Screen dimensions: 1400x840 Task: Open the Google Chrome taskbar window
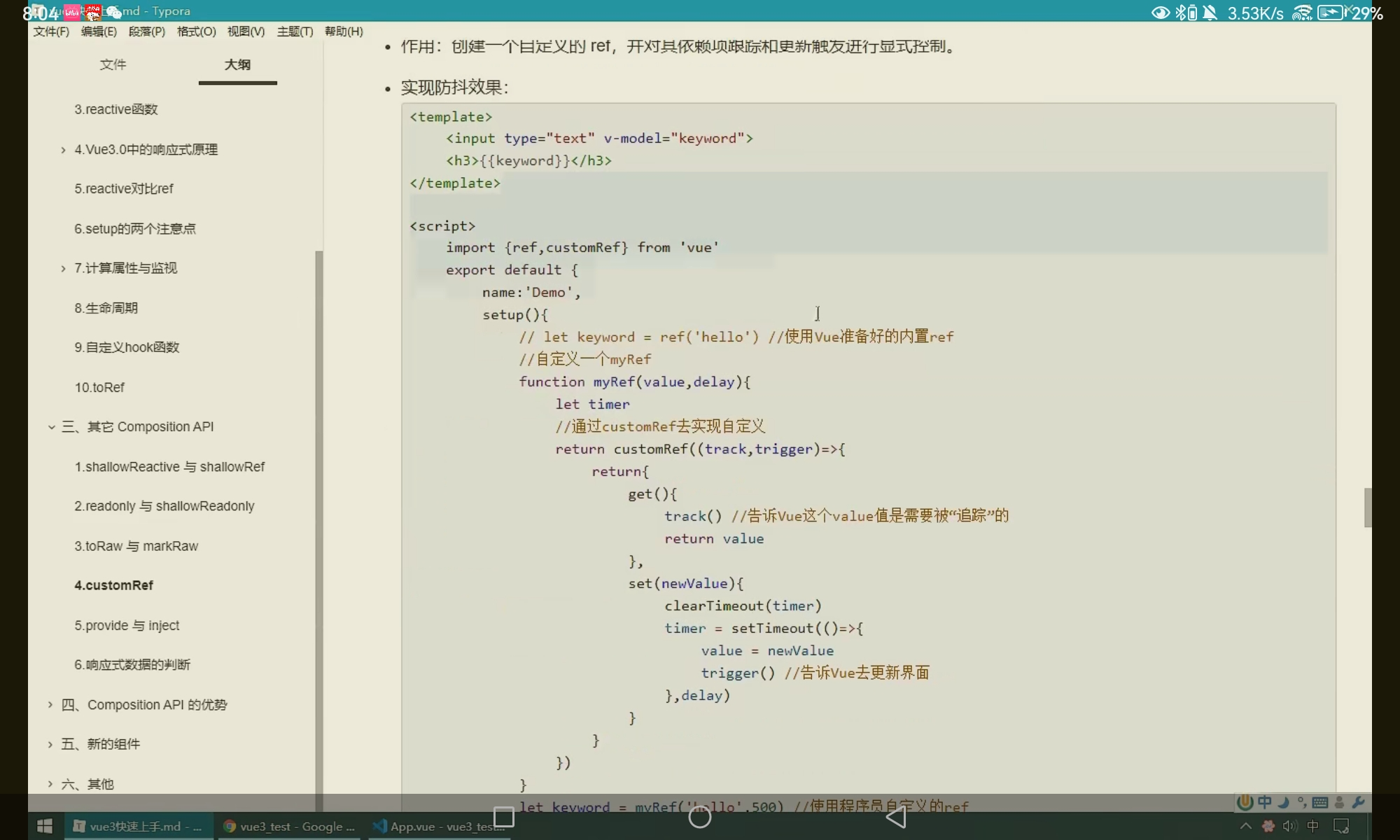[289, 827]
